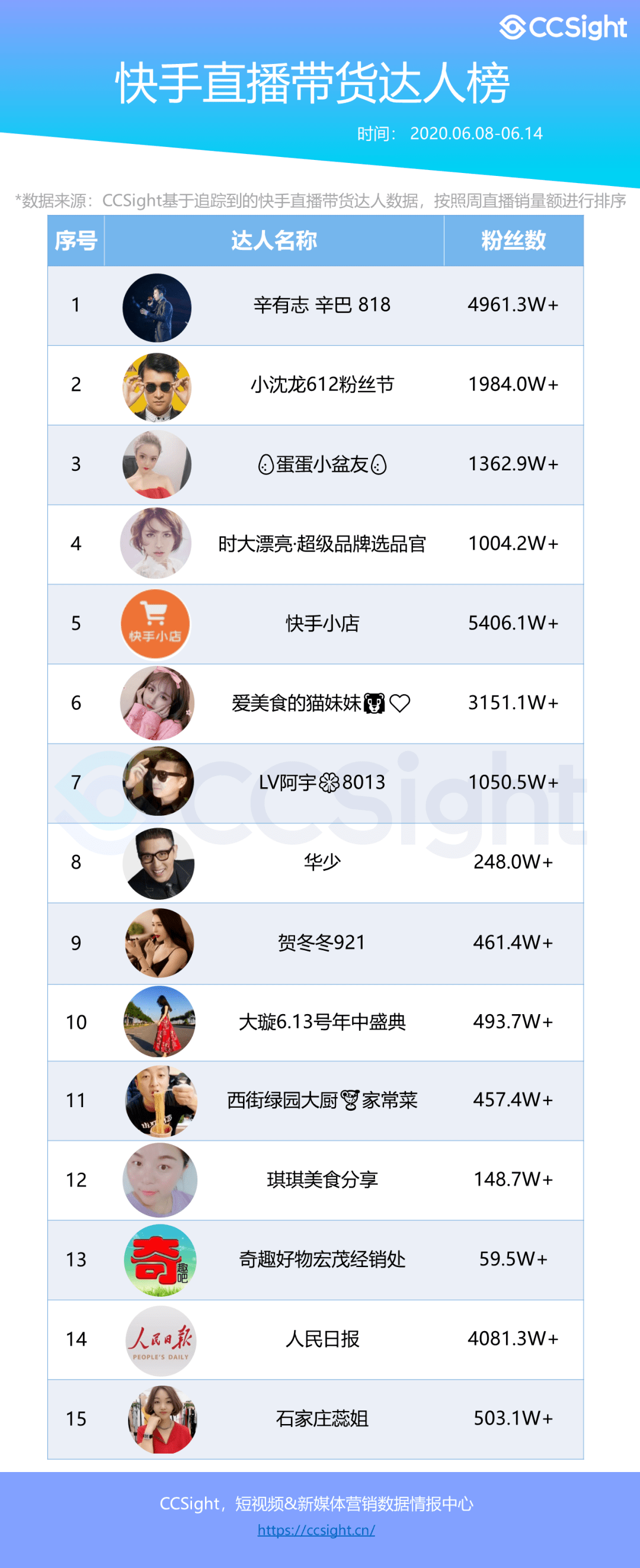Click the bear emoji in 西街绿园大厨 name

(350, 1101)
